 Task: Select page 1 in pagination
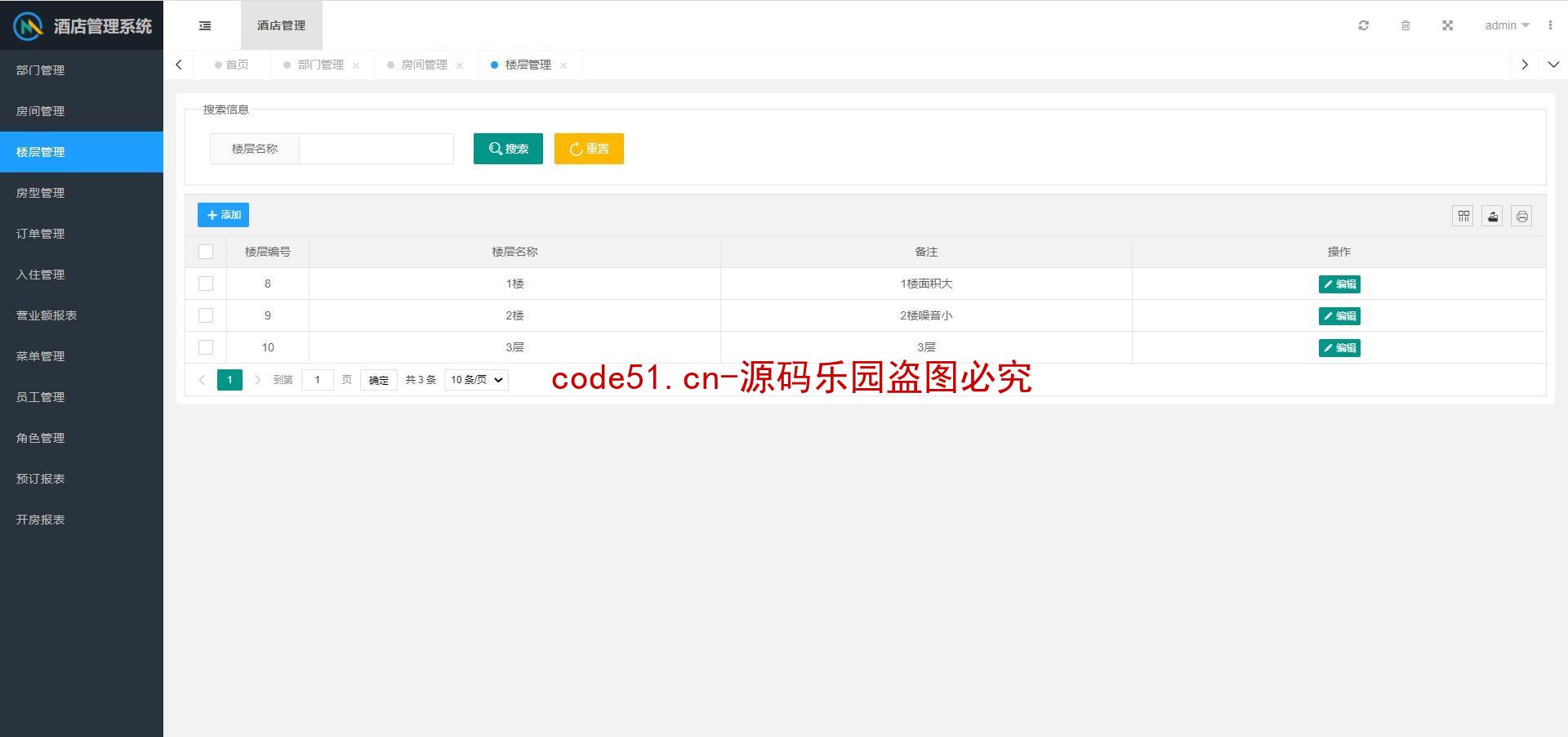pyautogui.click(x=229, y=380)
